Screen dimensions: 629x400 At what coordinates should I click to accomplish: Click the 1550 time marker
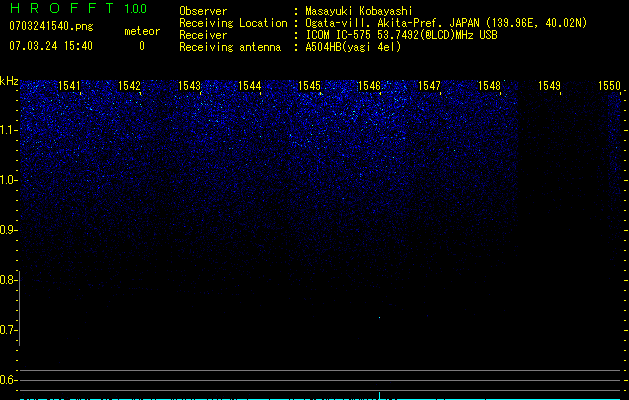[609, 85]
